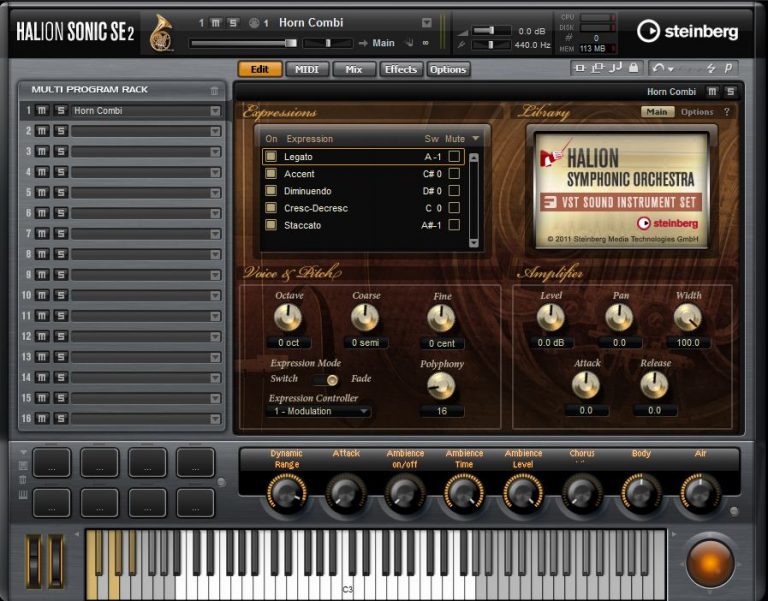Click the double note toolbar icon
768x601 pixels.
615,68
